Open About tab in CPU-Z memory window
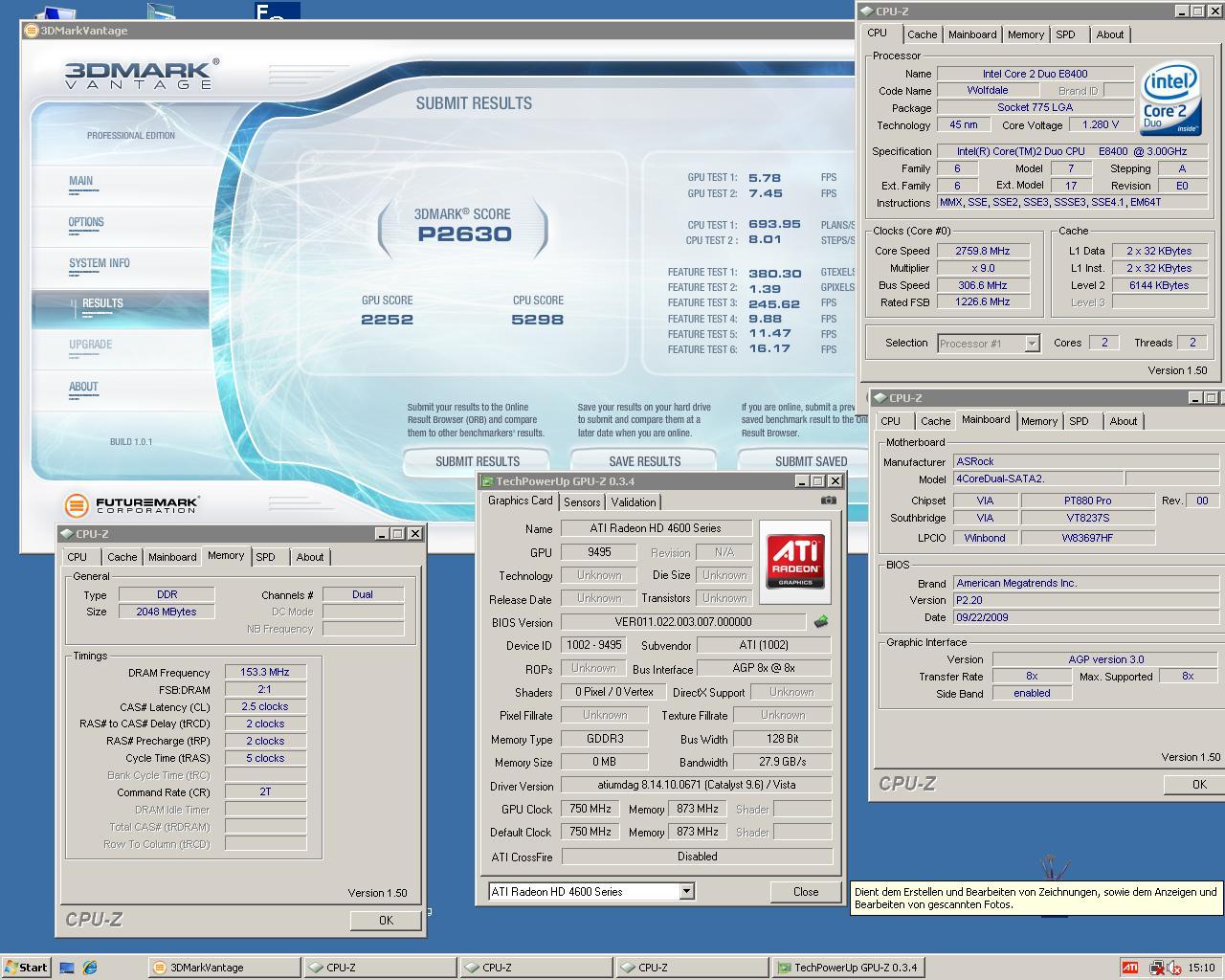This screenshot has height=980, width=1225. click(x=309, y=557)
